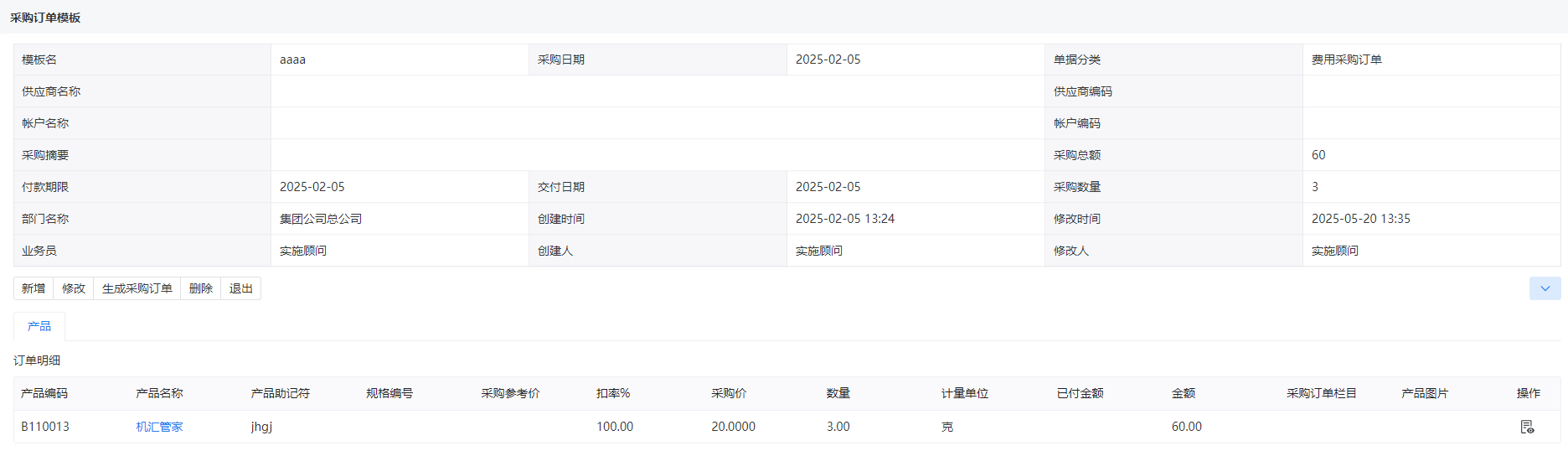Click modification time 2025-05-20 13:35

[1361, 219]
